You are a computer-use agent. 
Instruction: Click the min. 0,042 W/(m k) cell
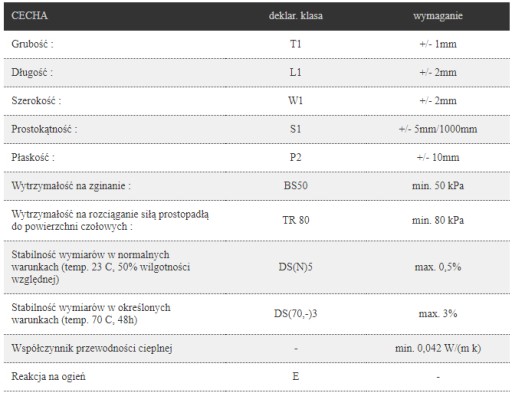pyautogui.click(x=438, y=348)
